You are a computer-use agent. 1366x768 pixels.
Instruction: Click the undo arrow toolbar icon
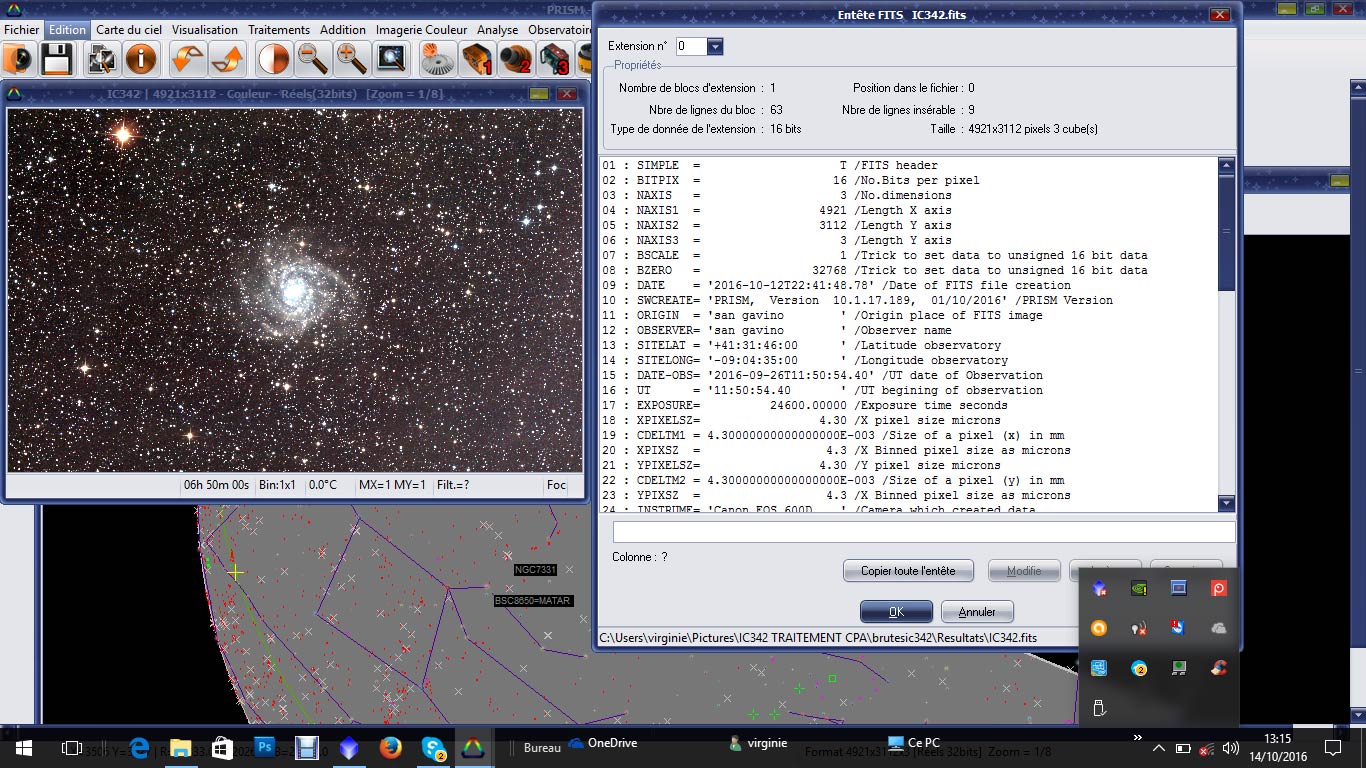(x=187, y=59)
